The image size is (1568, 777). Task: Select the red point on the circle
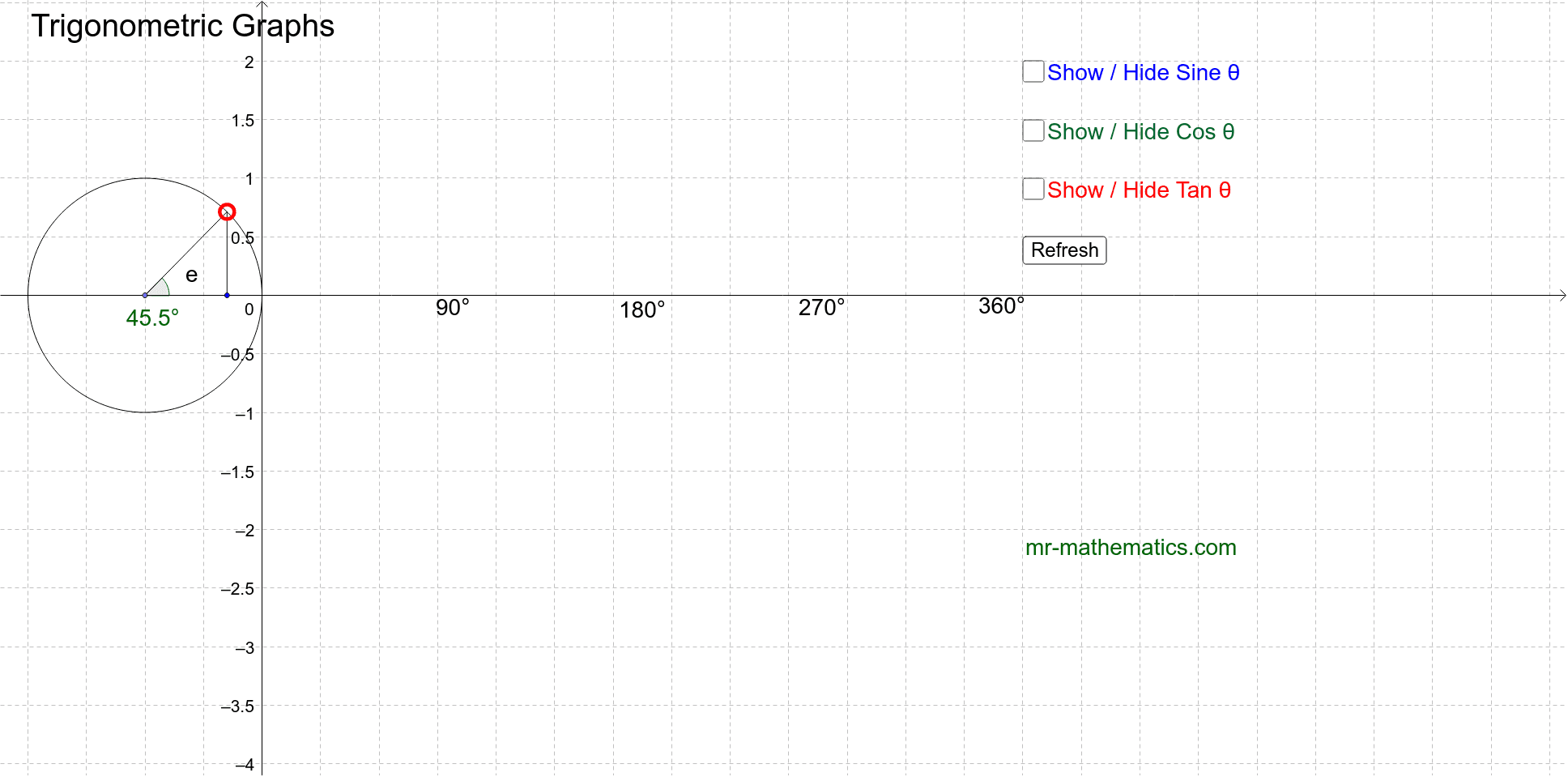tap(227, 212)
